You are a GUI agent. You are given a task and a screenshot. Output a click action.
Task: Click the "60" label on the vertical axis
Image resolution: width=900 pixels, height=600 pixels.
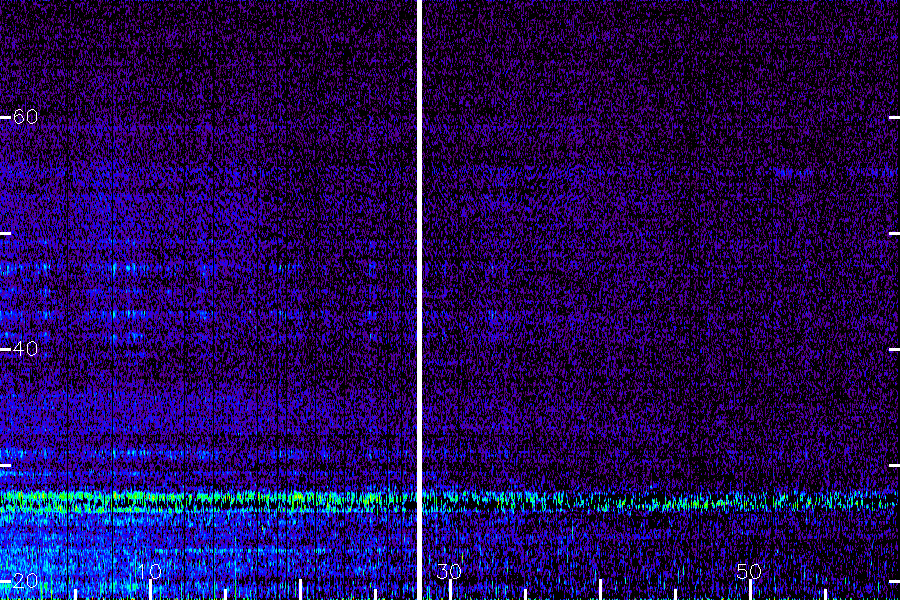pos(25,117)
